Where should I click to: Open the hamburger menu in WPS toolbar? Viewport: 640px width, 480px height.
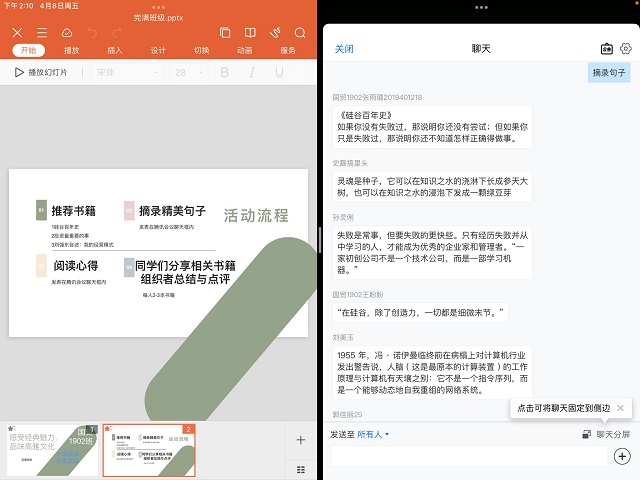[x=42, y=33]
